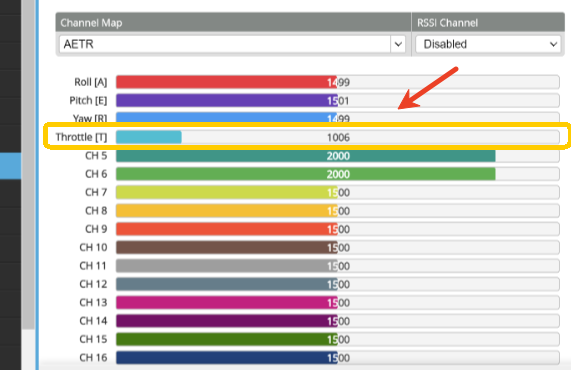Click the Pitch [E] purple channel bar

point(338,101)
